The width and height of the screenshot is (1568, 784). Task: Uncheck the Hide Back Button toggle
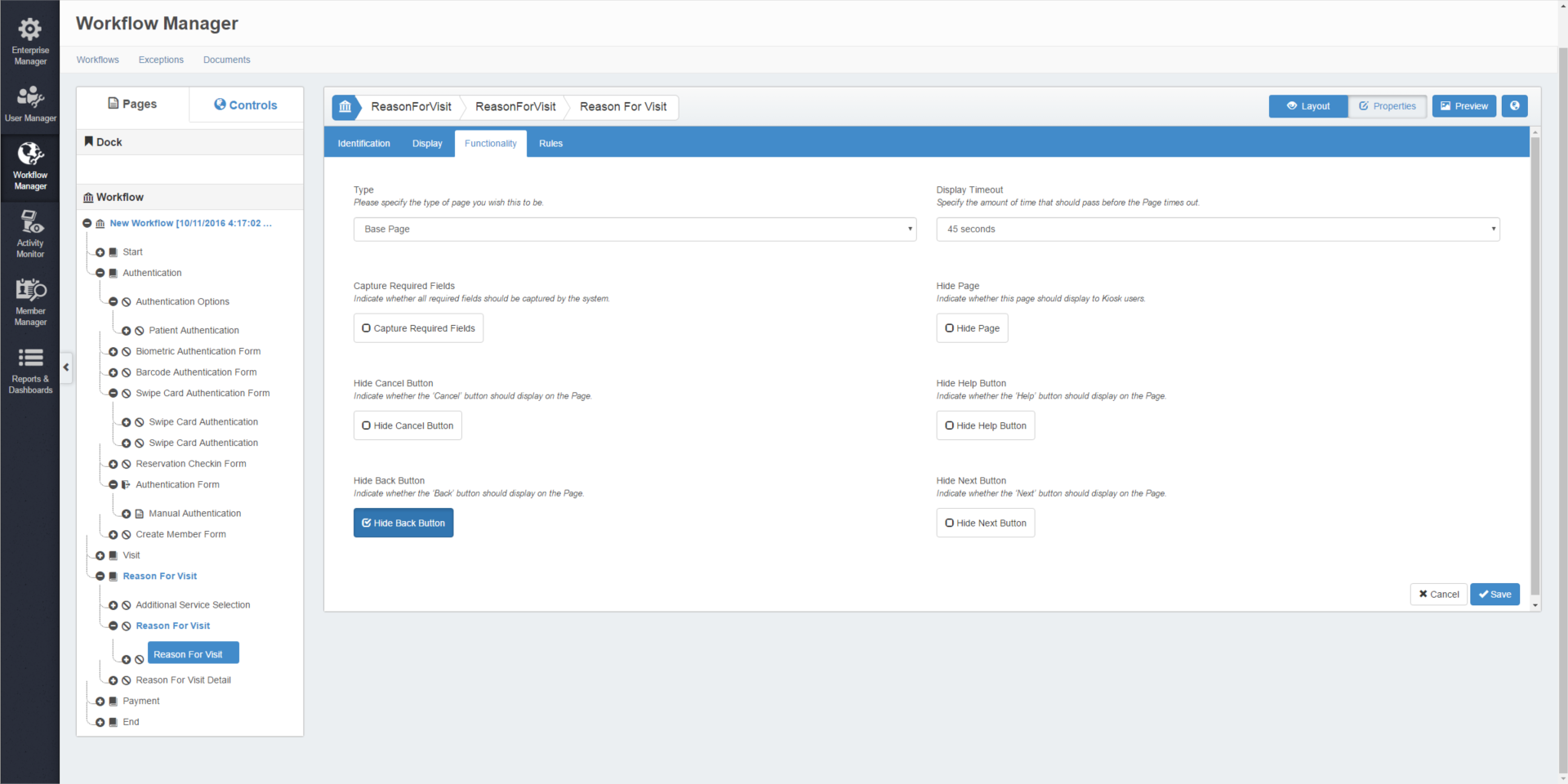click(x=403, y=523)
